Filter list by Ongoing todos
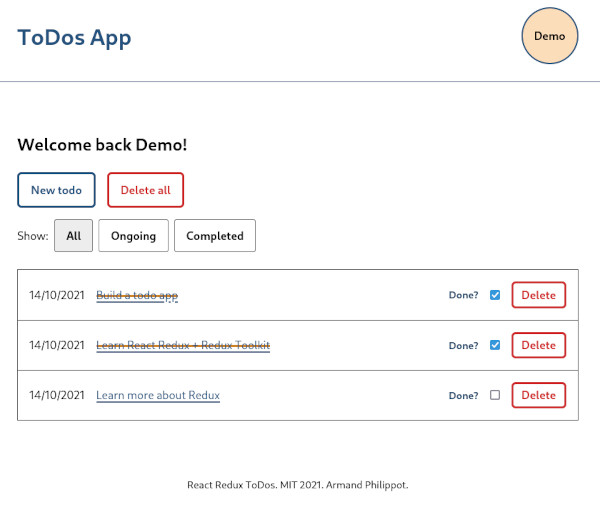The image size is (600, 507). (133, 236)
